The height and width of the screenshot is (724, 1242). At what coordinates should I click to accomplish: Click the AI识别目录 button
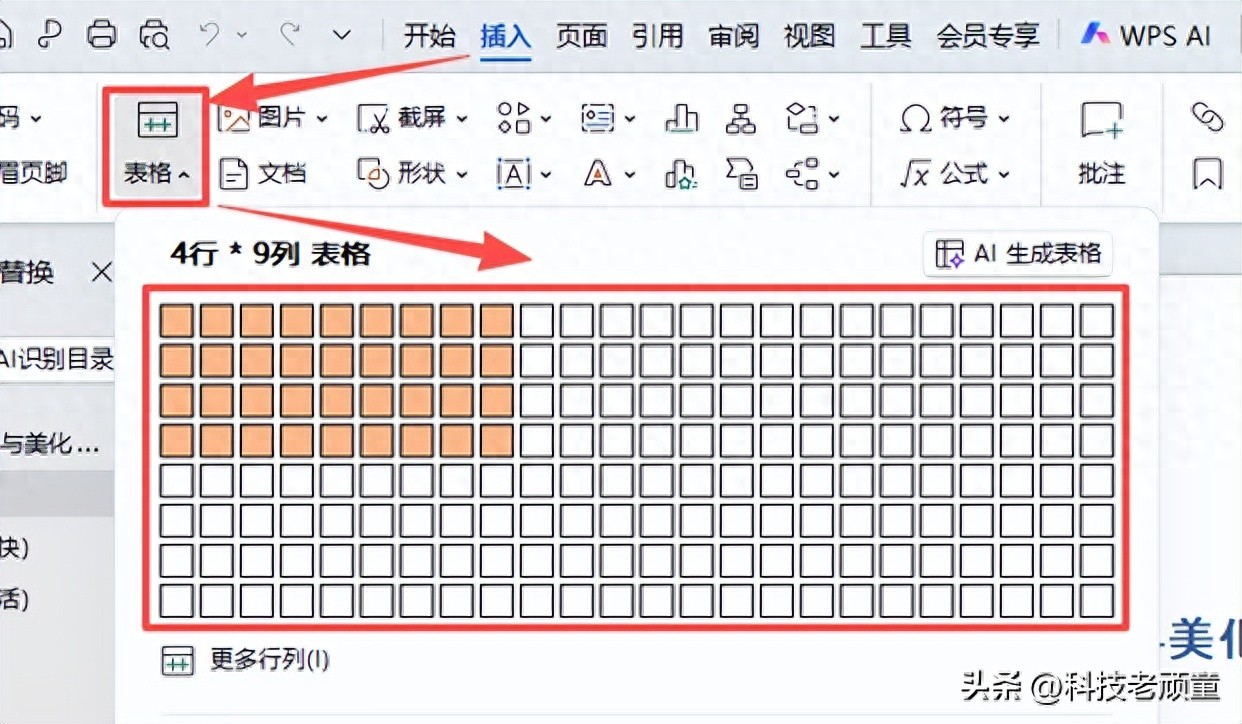pyautogui.click(x=57, y=360)
